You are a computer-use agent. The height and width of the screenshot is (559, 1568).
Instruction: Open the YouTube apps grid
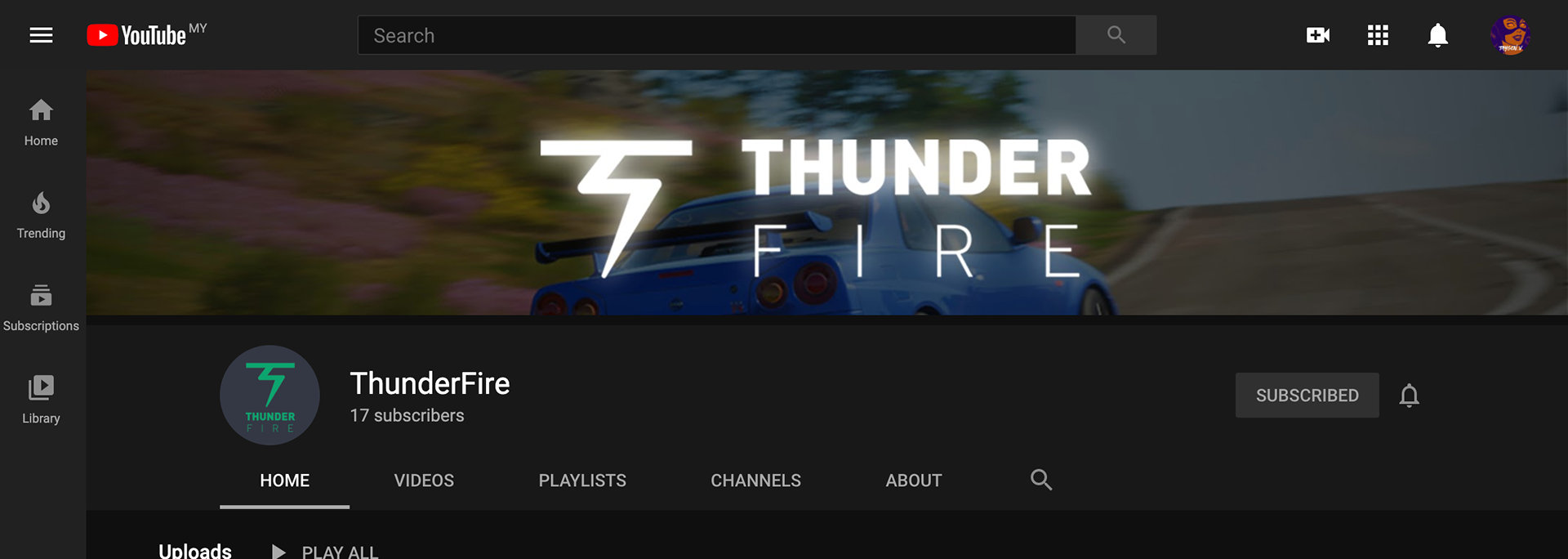pos(1378,35)
